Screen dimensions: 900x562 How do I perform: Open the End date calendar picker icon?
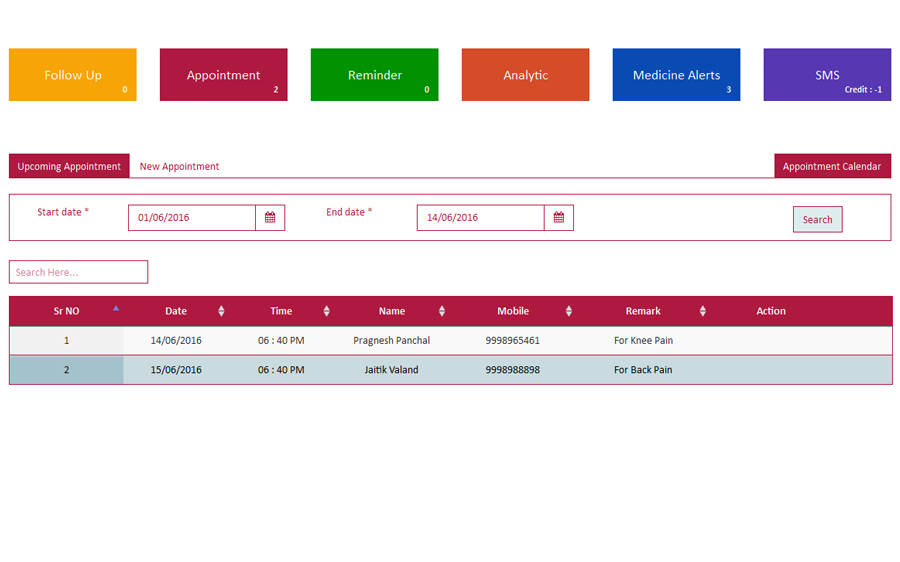click(559, 218)
